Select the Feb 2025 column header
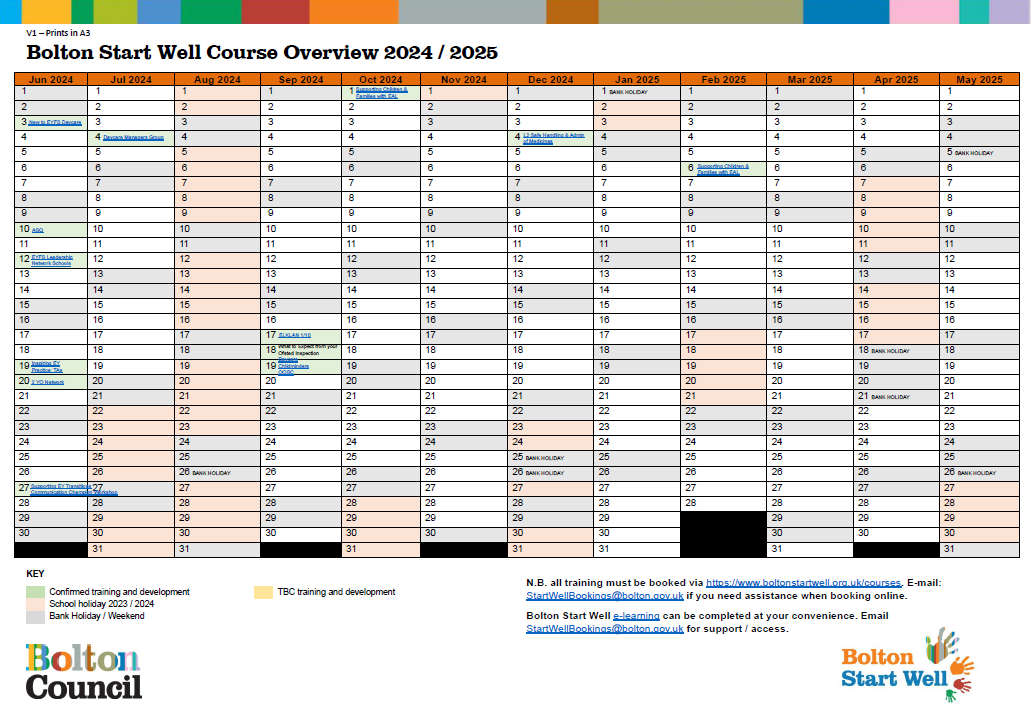1031x724 pixels. click(723, 79)
